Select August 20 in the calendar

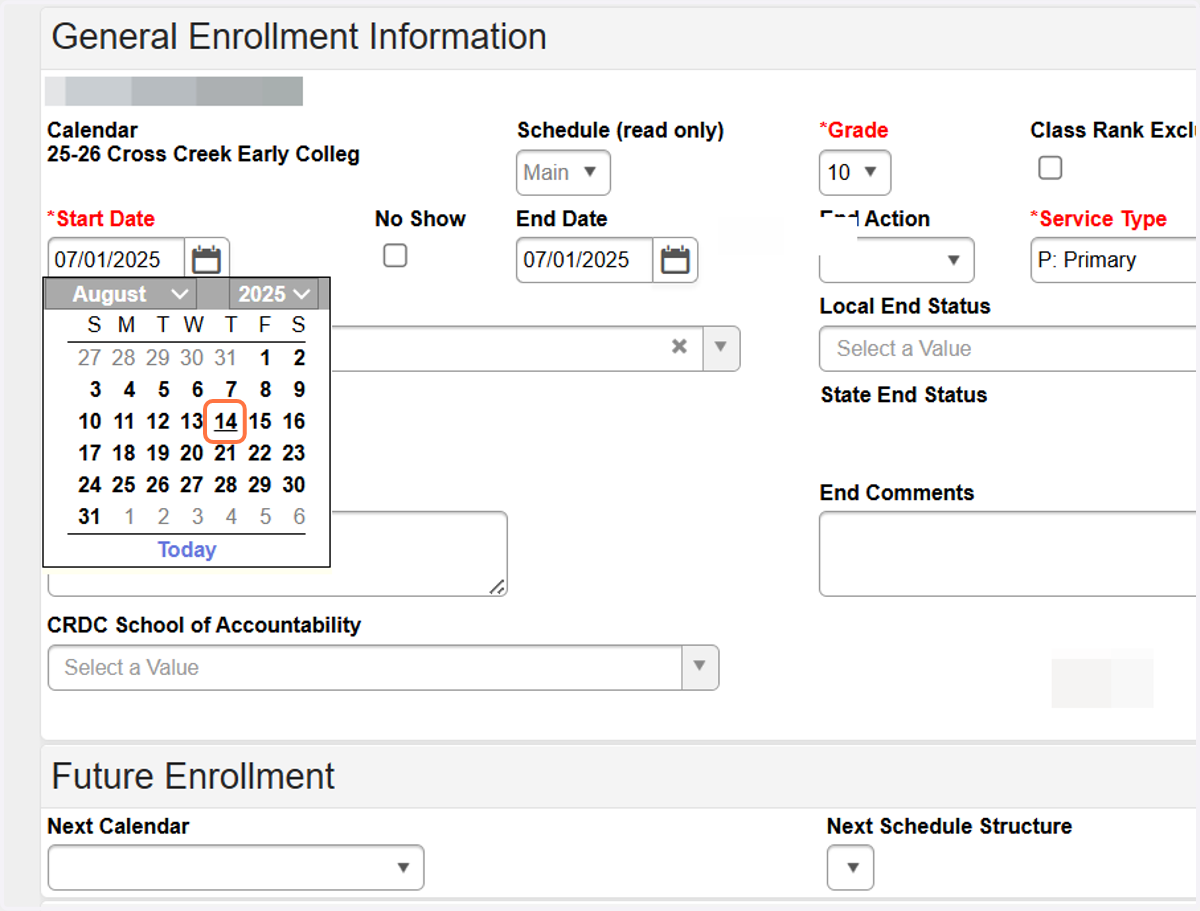pos(192,453)
